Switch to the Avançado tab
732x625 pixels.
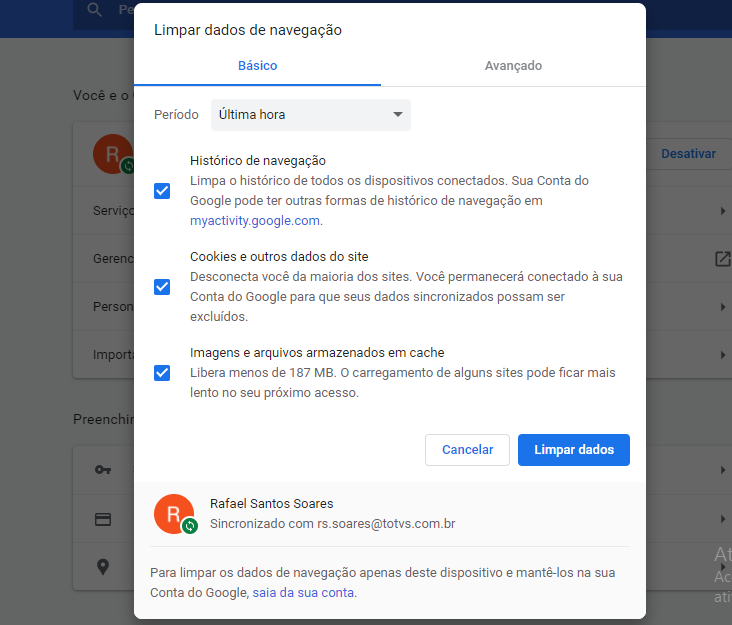[x=514, y=66]
